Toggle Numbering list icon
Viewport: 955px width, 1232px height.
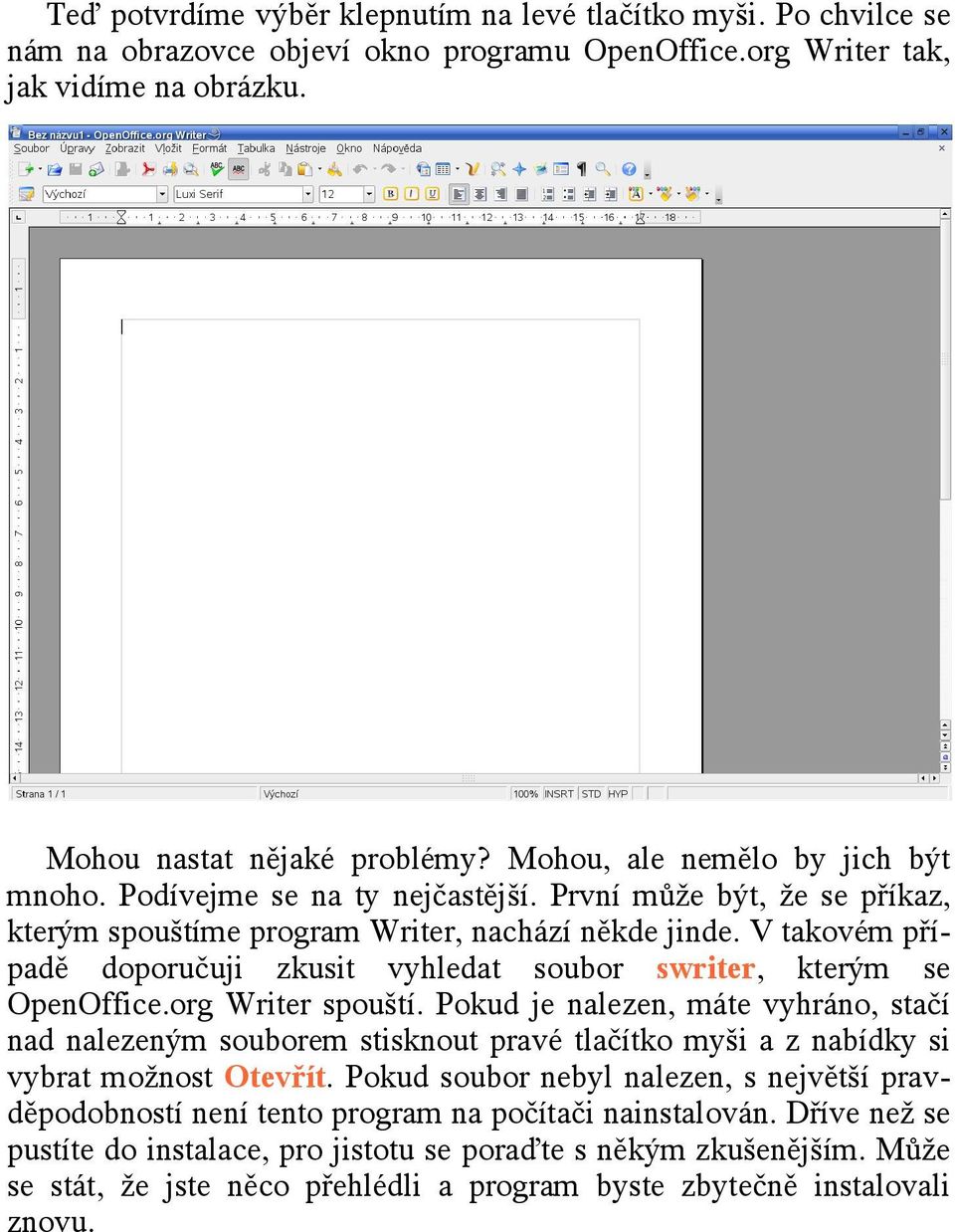(548, 194)
